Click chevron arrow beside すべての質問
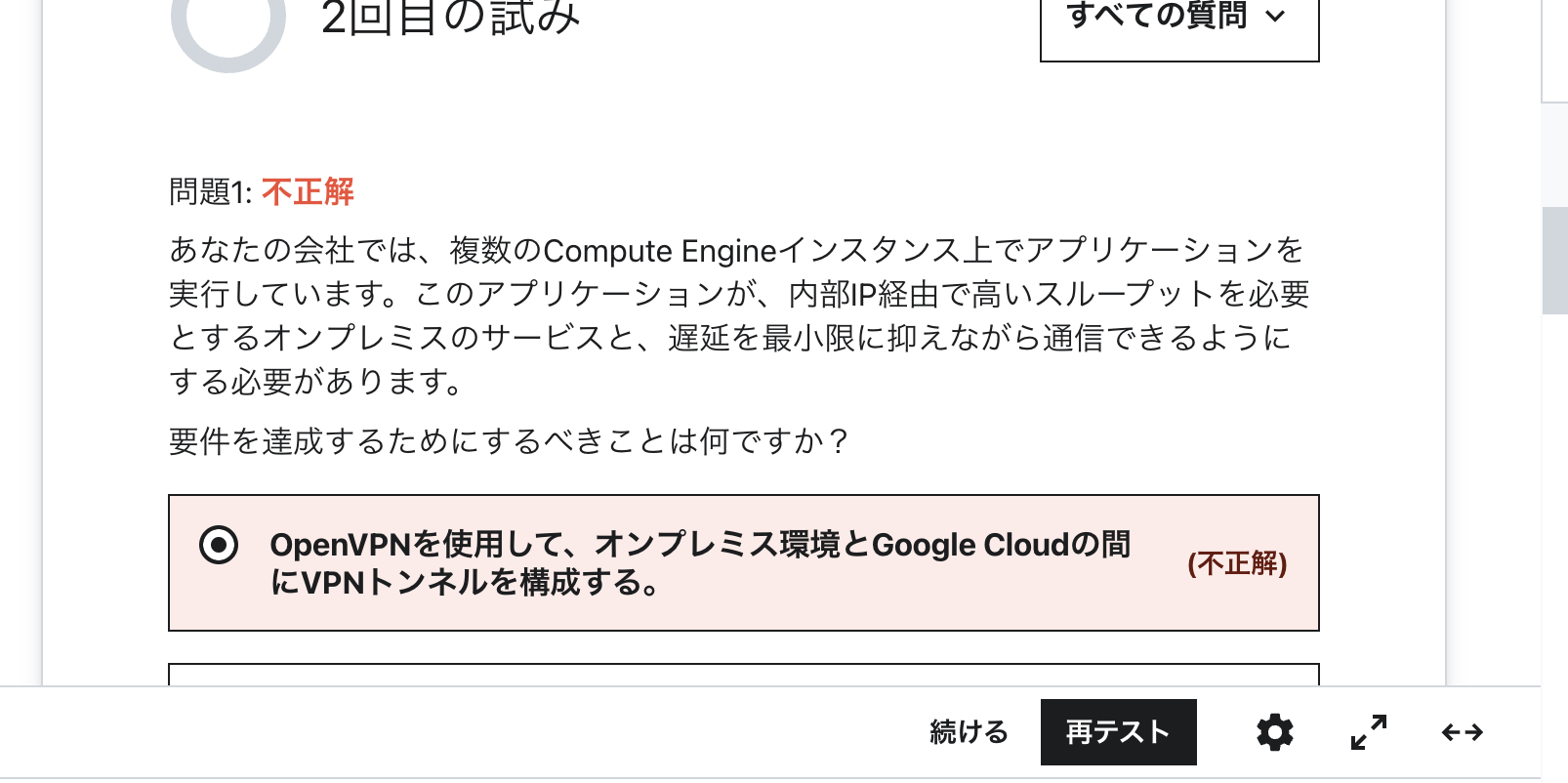The width and height of the screenshot is (1568, 783). point(1275,17)
